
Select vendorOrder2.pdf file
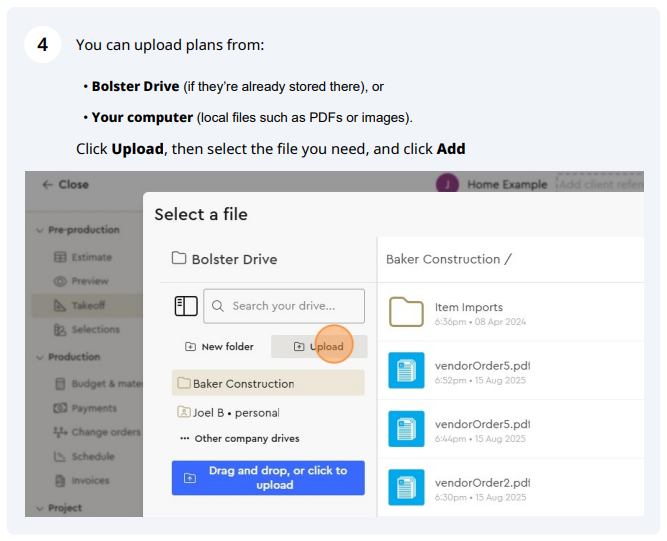tap(510, 488)
